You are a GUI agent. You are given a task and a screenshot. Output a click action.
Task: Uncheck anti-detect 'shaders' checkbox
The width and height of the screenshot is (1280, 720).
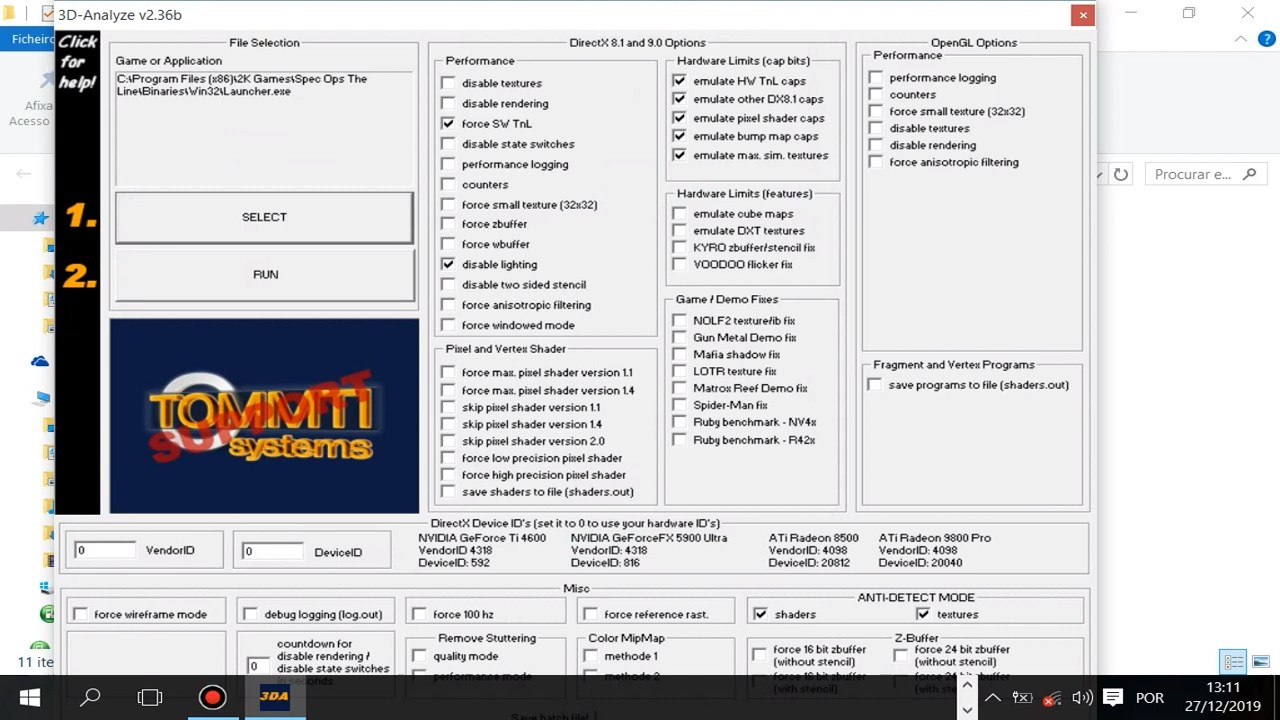tap(761, 614)
